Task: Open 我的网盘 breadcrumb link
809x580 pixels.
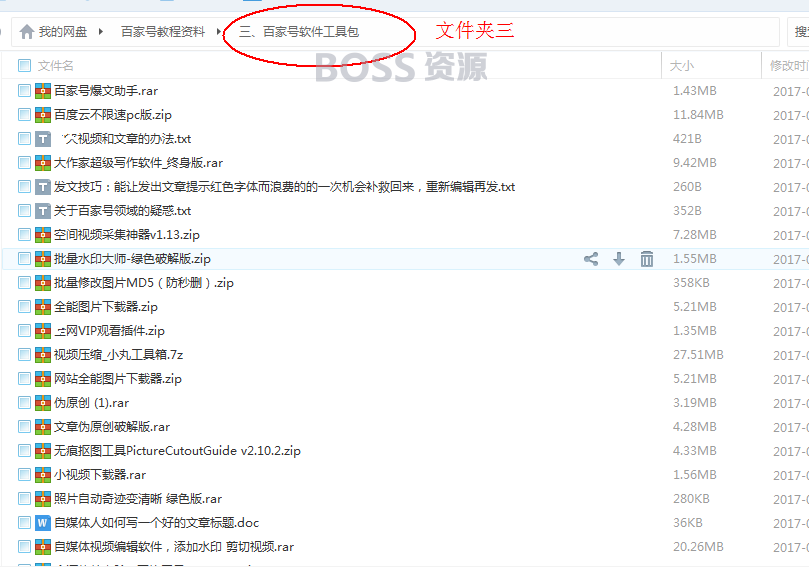Action: 63,32
